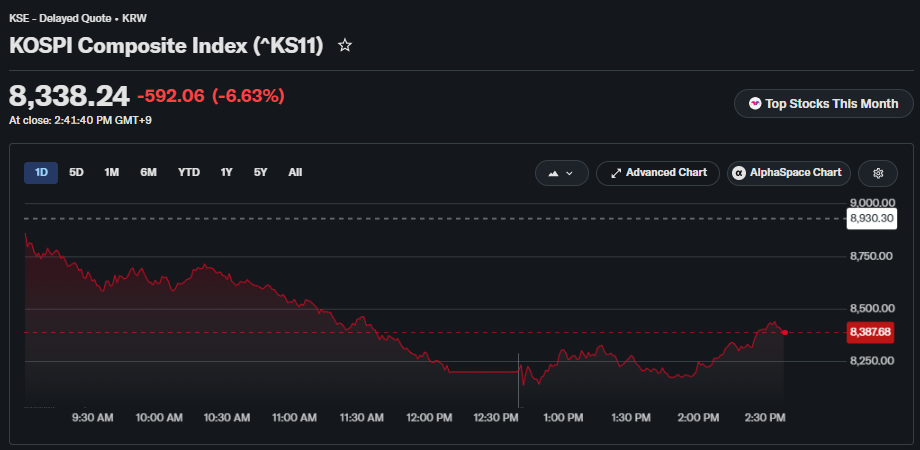Show the All time range
The width and height of the screenshot is (920, 450).
[295, 172]
